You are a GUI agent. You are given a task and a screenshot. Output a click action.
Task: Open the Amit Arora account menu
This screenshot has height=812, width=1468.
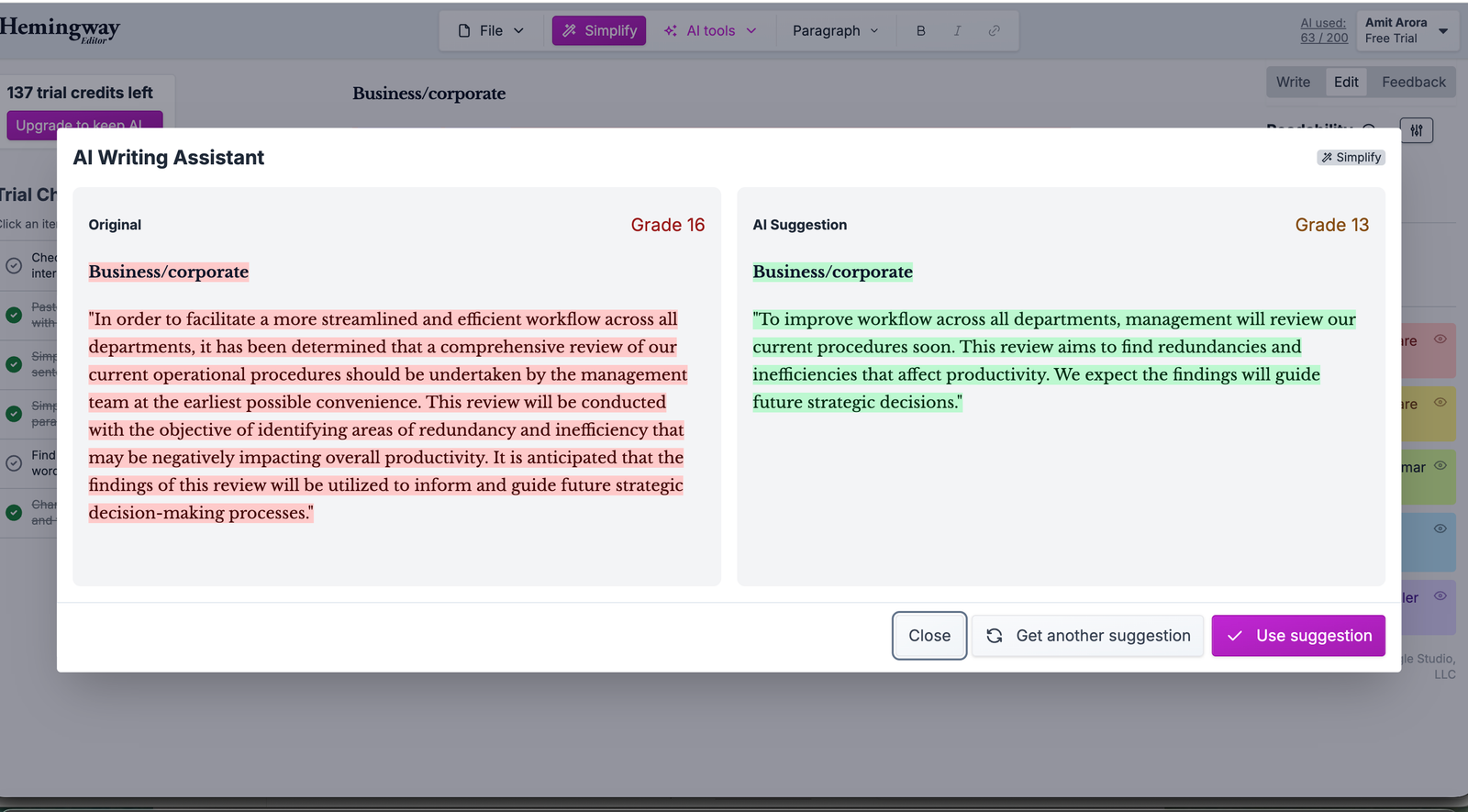point(1406,30)
